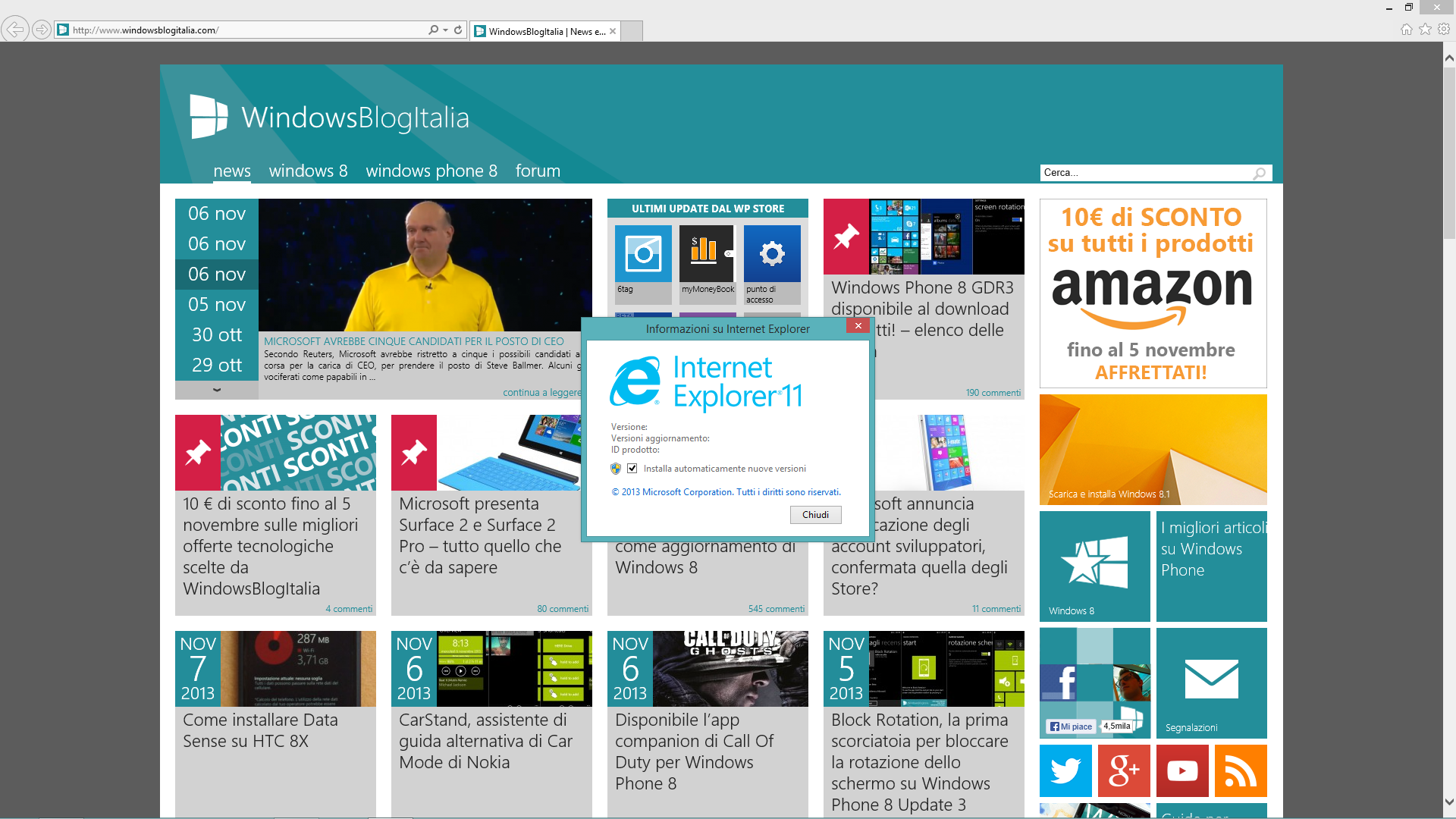Click the WindowsBlogItalia logo
The image size is (1456, 819).
tap(329, 117)
